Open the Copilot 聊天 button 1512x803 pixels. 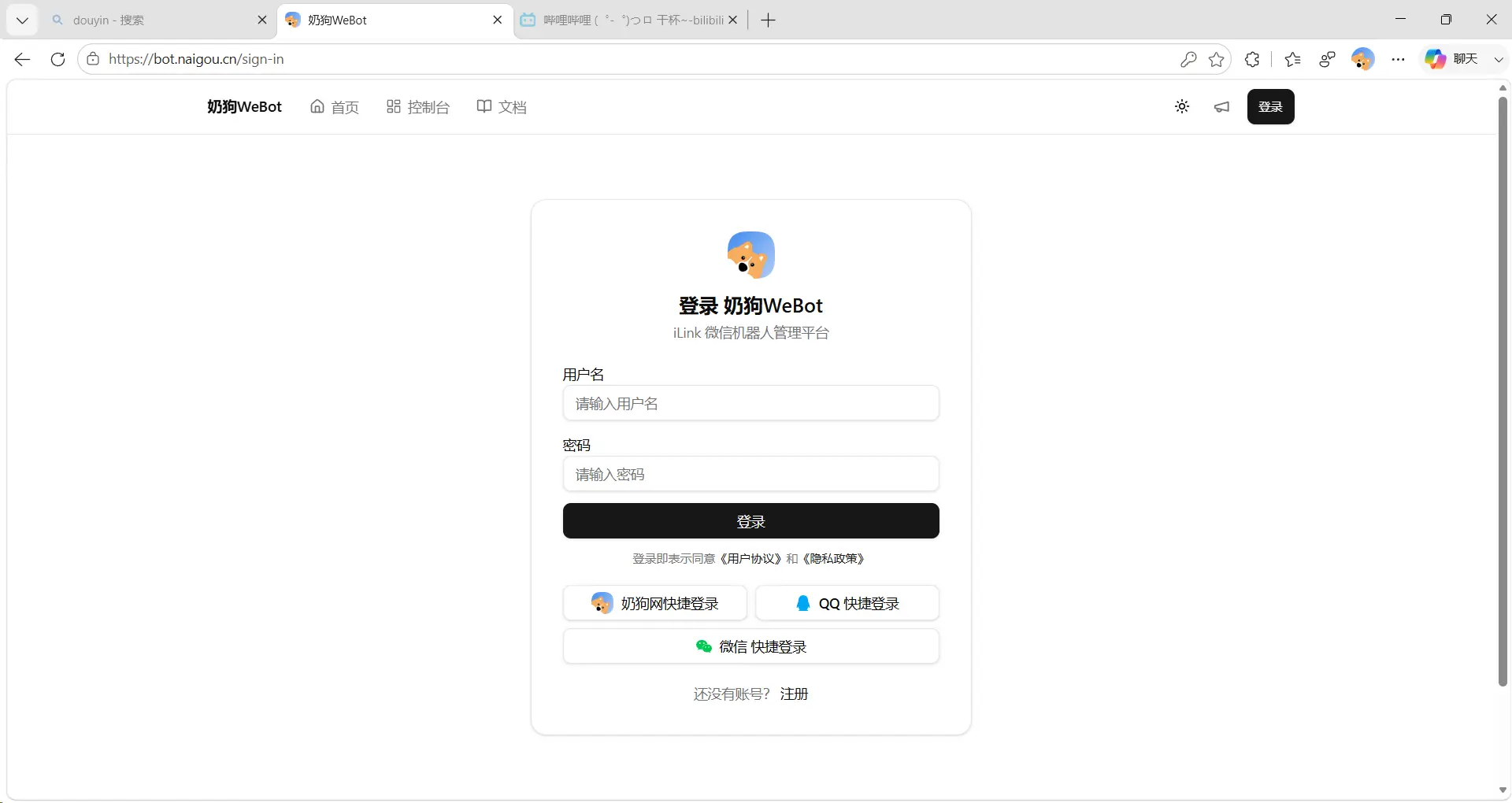tap(1453, 59)
